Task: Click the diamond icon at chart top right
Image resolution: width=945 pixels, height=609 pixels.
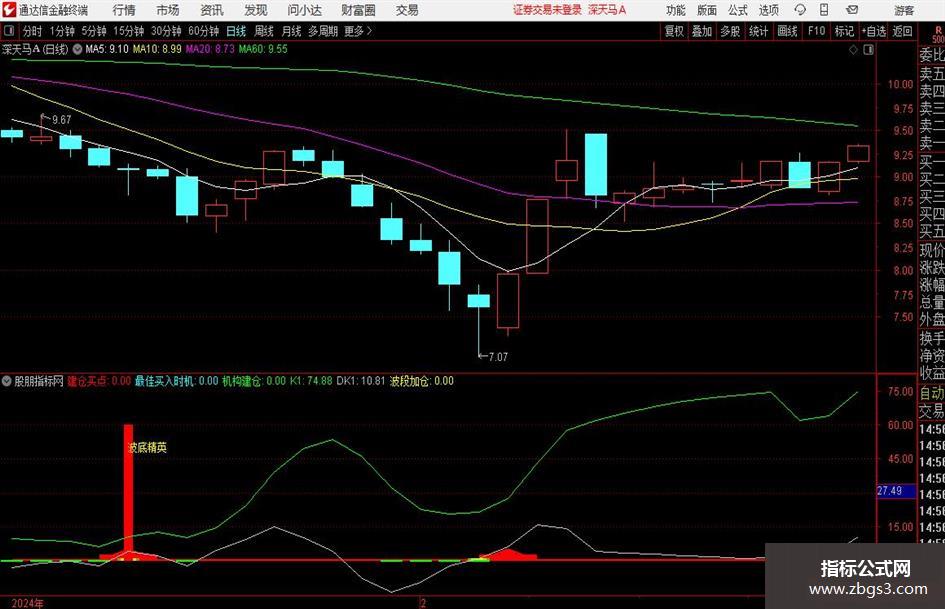Action: coord(853,50)
